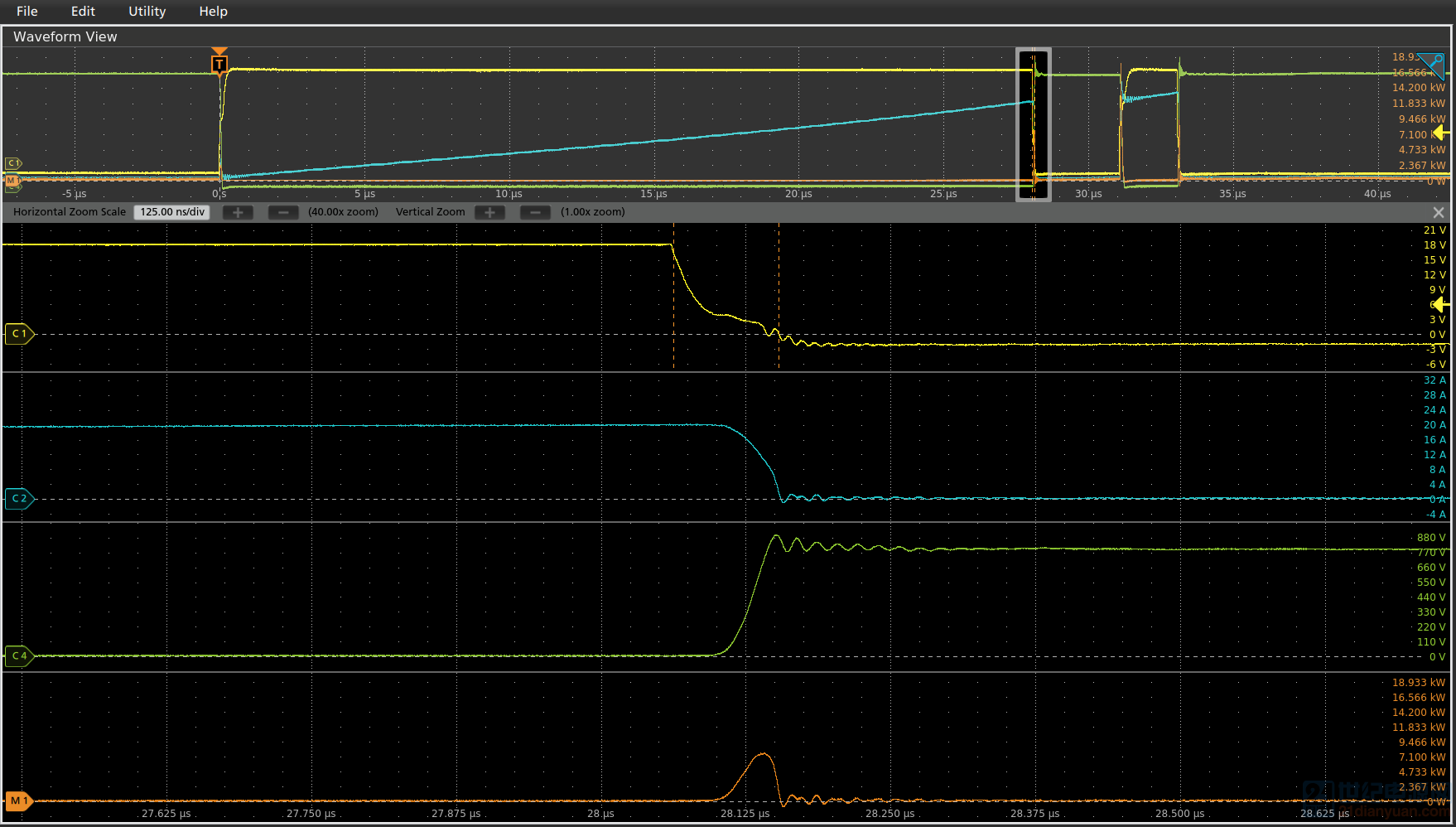Open the Help menu
Screen dimensions: 1456x827
point(213,12)
